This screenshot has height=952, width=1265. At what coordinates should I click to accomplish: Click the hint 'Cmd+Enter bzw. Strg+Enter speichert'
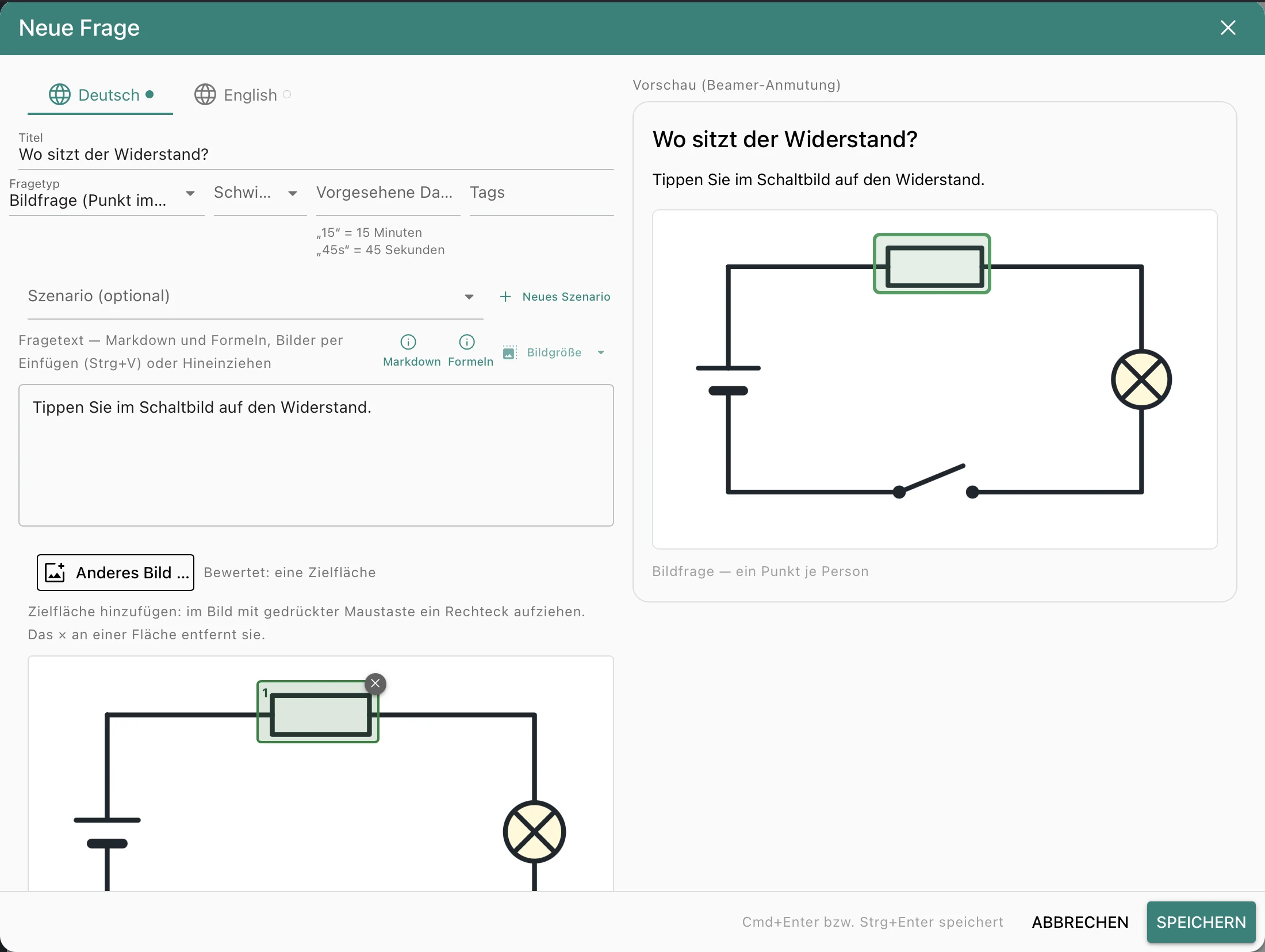coord(872,922)
